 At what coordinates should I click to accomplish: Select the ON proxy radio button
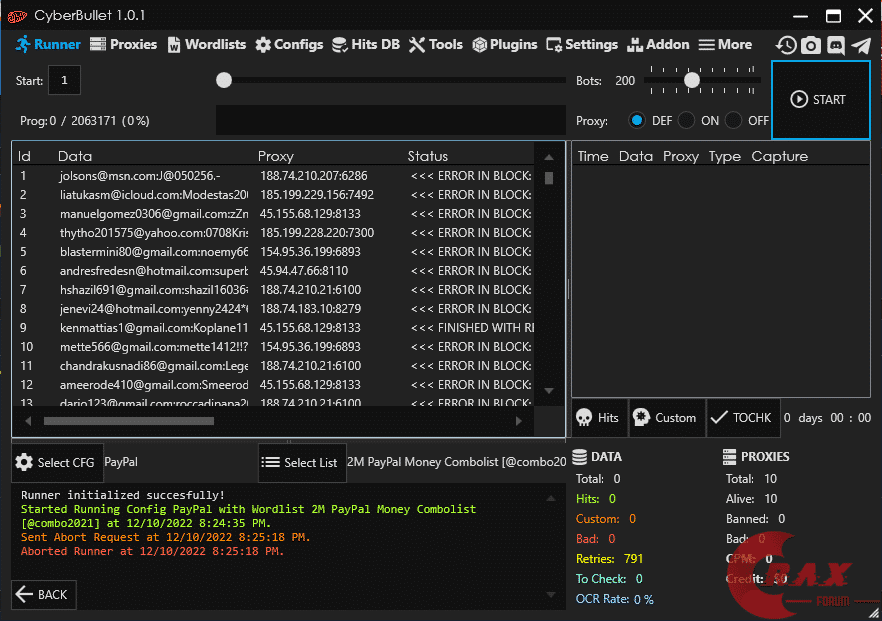point(686,120)
